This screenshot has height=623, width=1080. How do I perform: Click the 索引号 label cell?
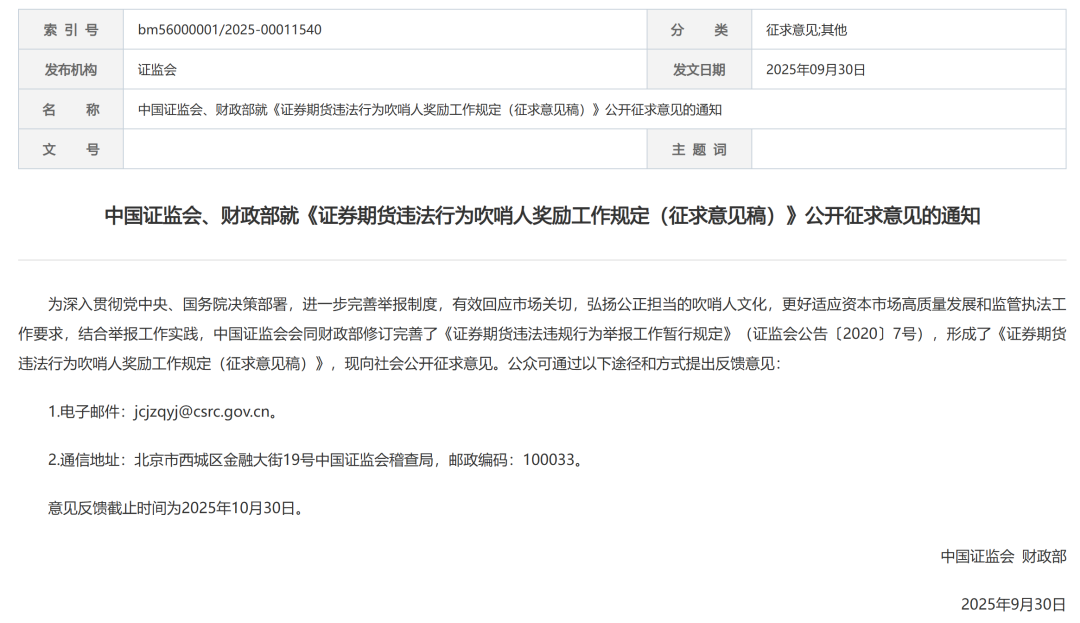(x=71, y=30)
